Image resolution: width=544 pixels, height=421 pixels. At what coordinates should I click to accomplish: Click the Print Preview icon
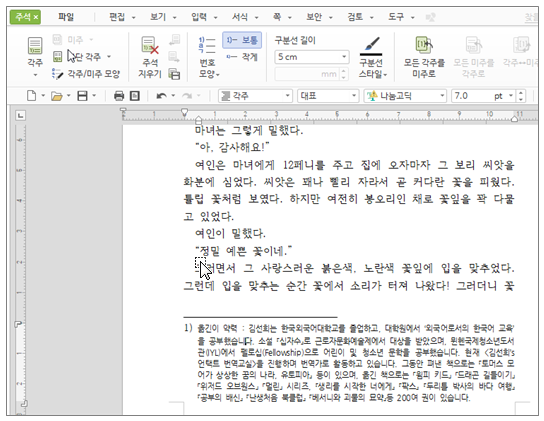pos(135,95)
